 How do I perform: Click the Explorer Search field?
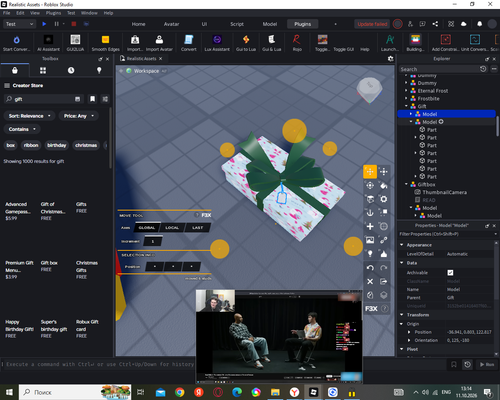[x=439, y=69]
